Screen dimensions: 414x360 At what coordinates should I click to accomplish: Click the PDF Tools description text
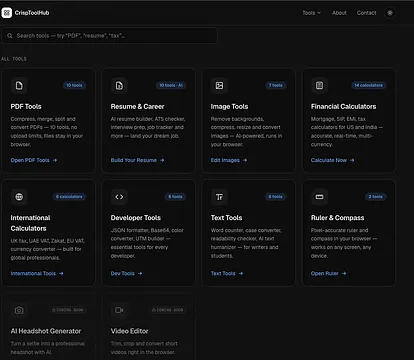(x=47, y=132)
